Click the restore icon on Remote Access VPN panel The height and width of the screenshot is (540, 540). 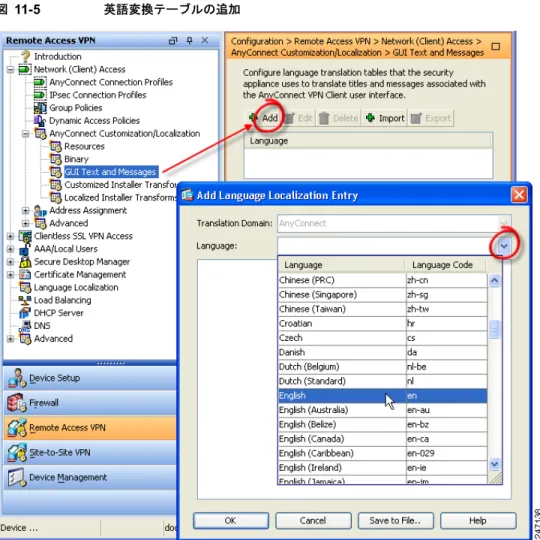(x=173, y=41)
